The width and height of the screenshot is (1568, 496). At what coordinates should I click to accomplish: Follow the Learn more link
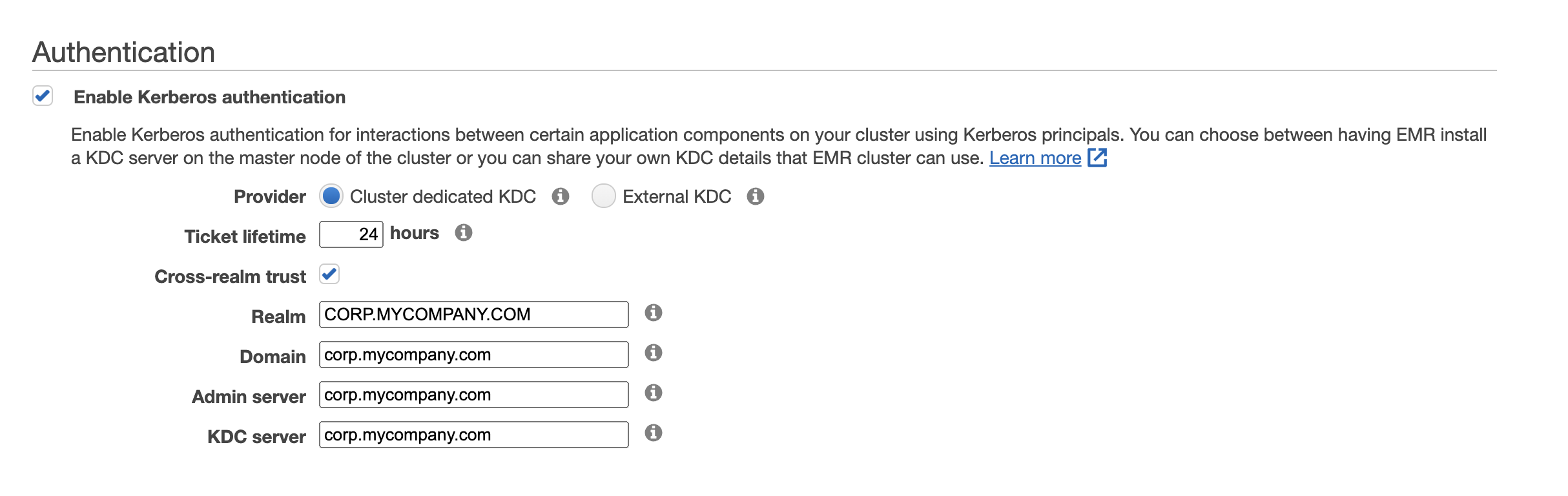tap(1035, 158)
